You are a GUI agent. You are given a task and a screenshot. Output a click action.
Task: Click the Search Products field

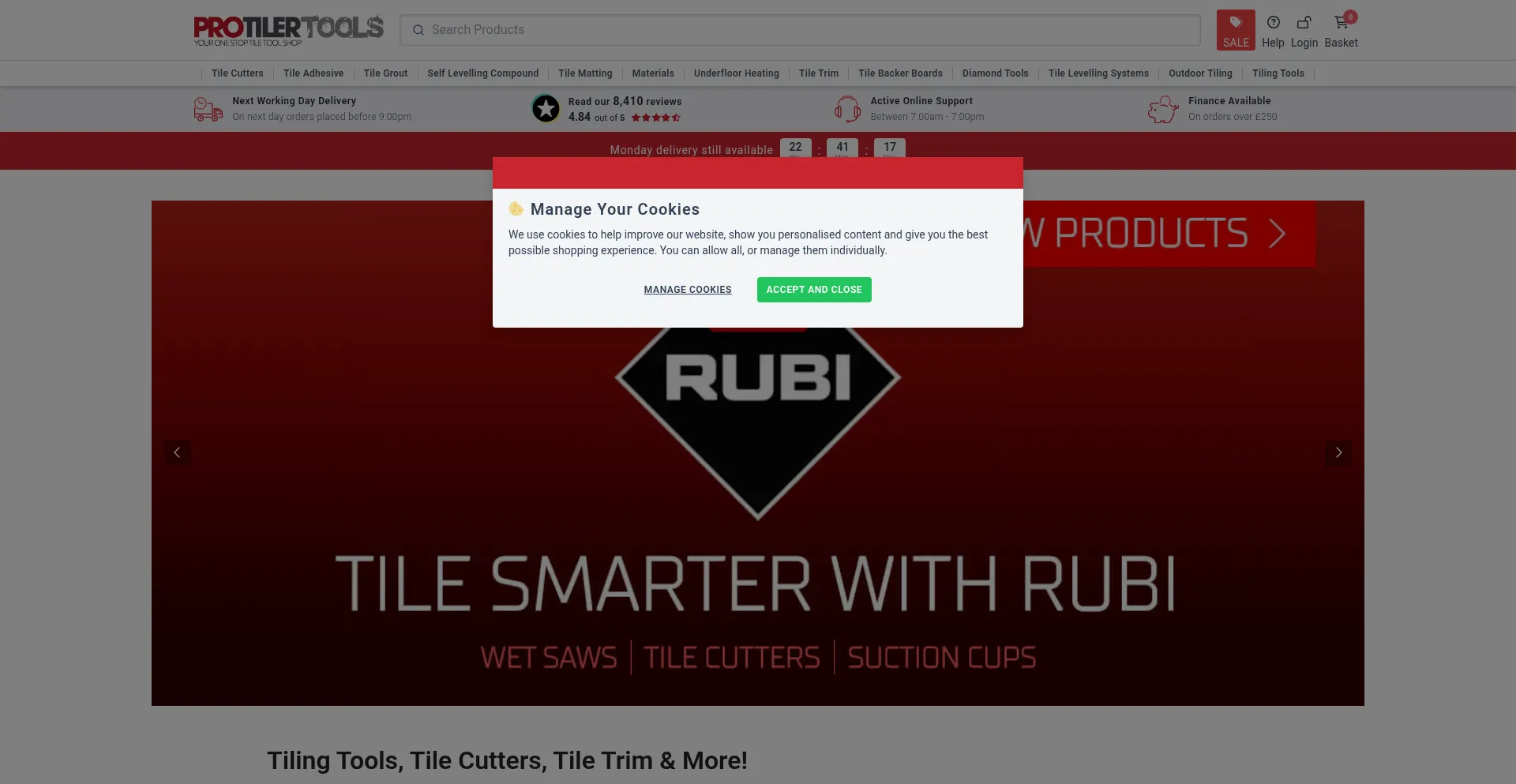pyautogui.click(x=799, y=30)
